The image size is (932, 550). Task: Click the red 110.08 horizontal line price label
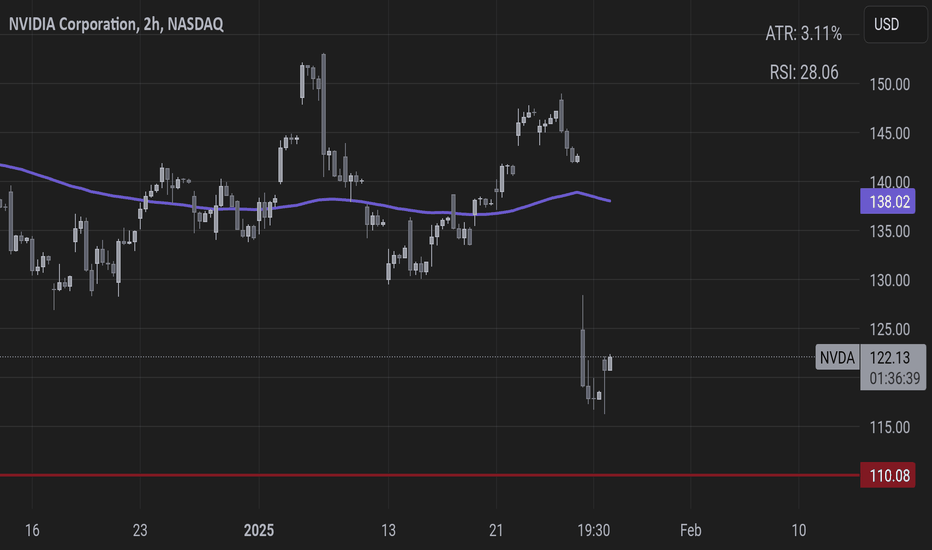[888, 476]
